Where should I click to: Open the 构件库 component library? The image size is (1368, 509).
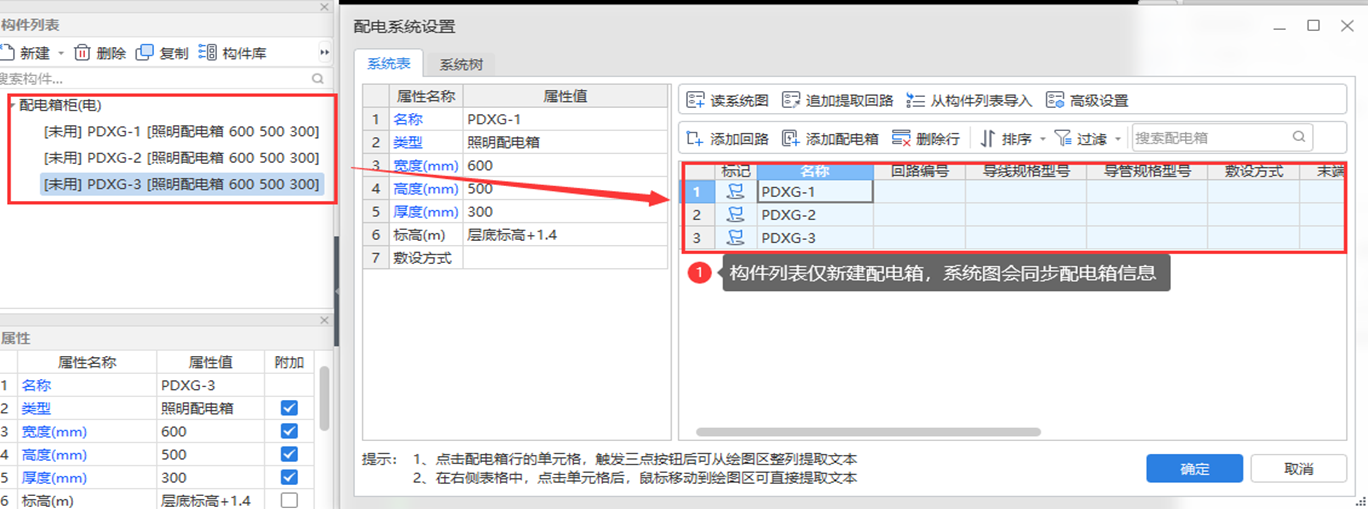(x=232, y=53)
